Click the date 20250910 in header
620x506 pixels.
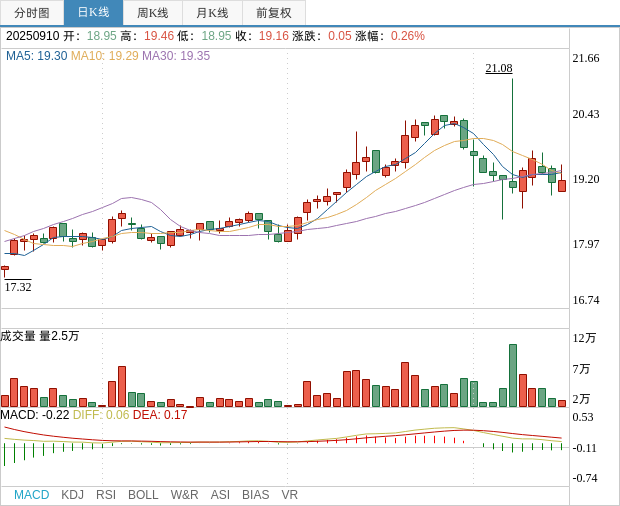click(32, 36)
